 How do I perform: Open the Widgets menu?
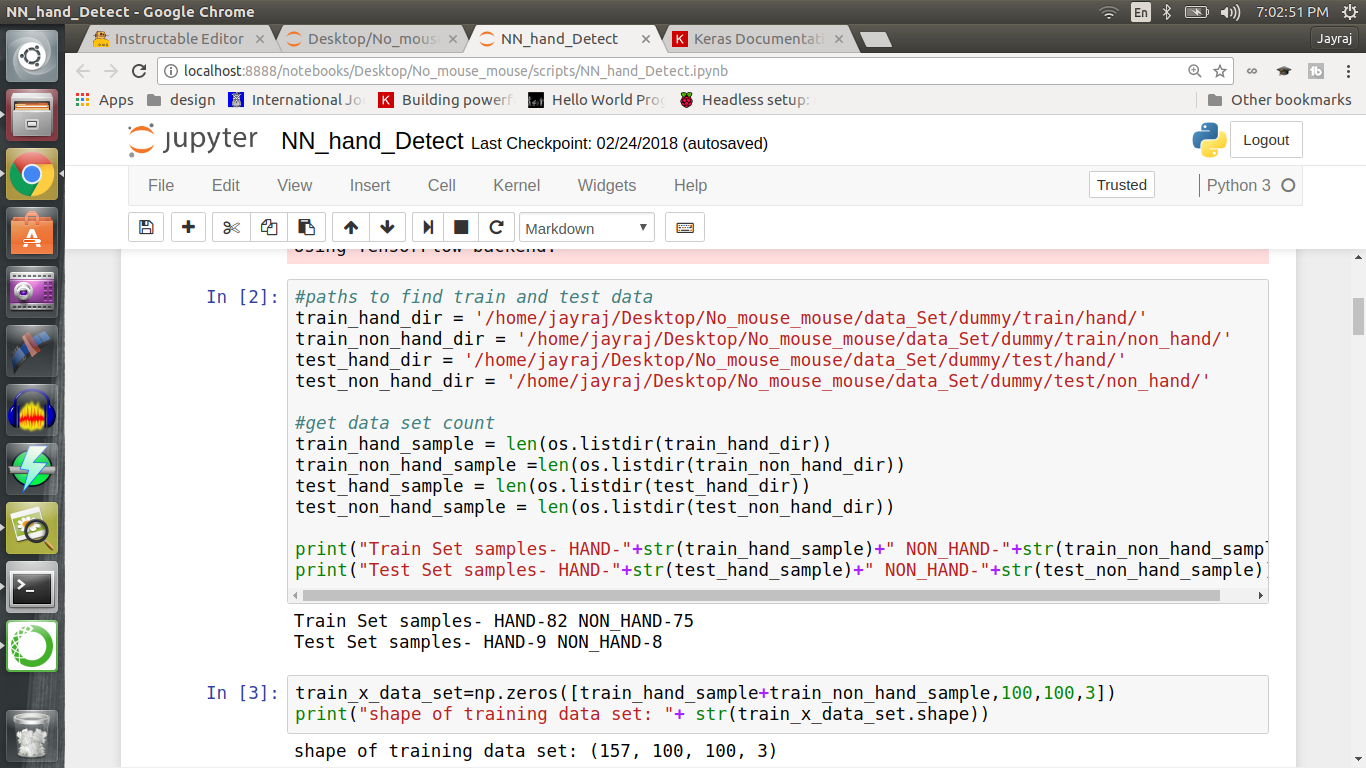click(607, 185)
